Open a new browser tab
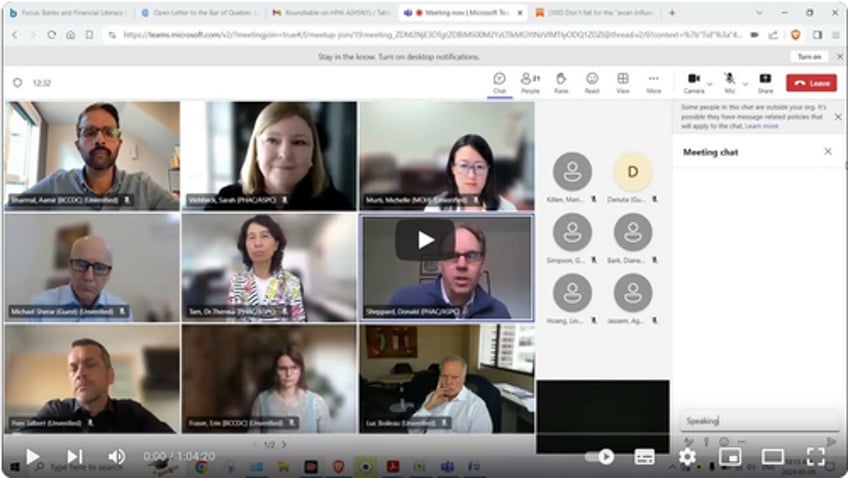 [672, 12]
